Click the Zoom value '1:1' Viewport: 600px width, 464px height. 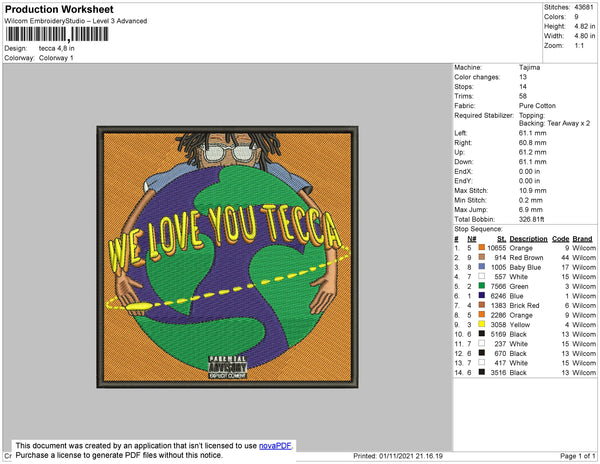[x=579, y=46]
